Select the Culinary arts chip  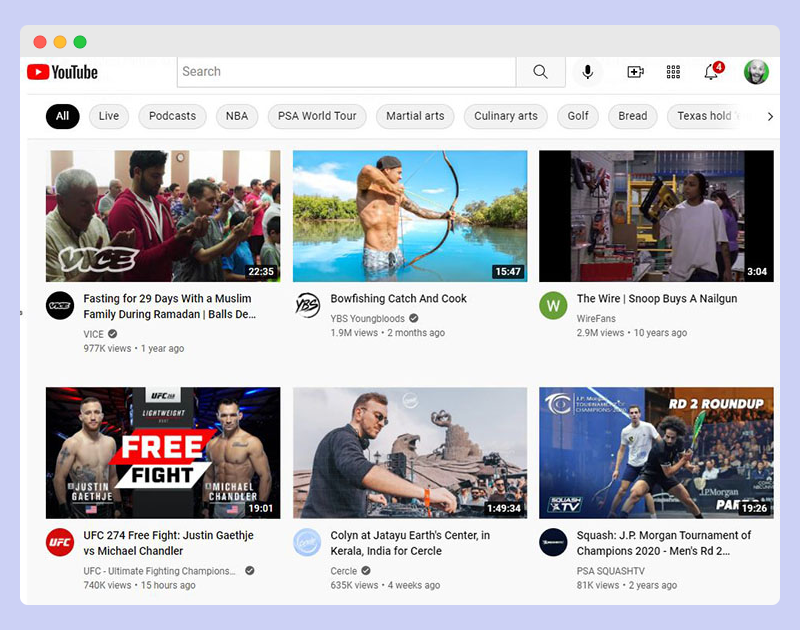point(506,116)
